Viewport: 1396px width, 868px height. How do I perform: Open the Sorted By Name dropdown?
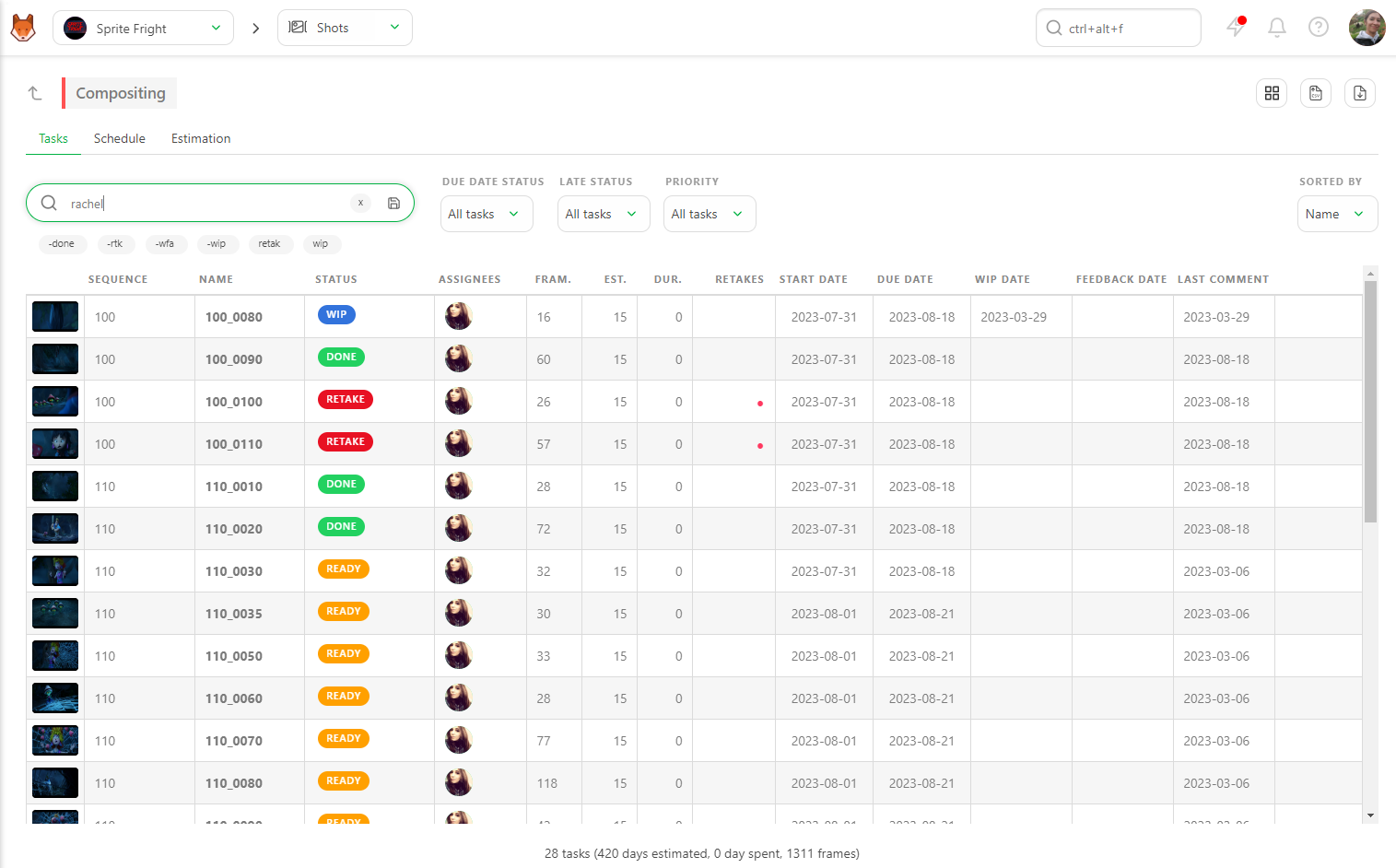pyautogui.click(x=1337, y=214)
